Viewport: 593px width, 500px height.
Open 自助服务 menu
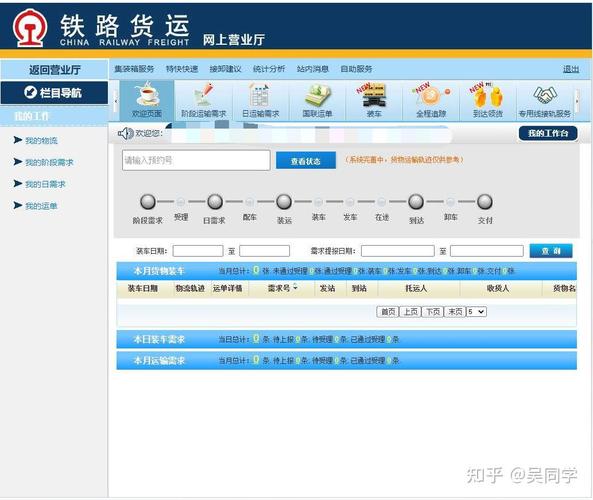click(356, 69)
